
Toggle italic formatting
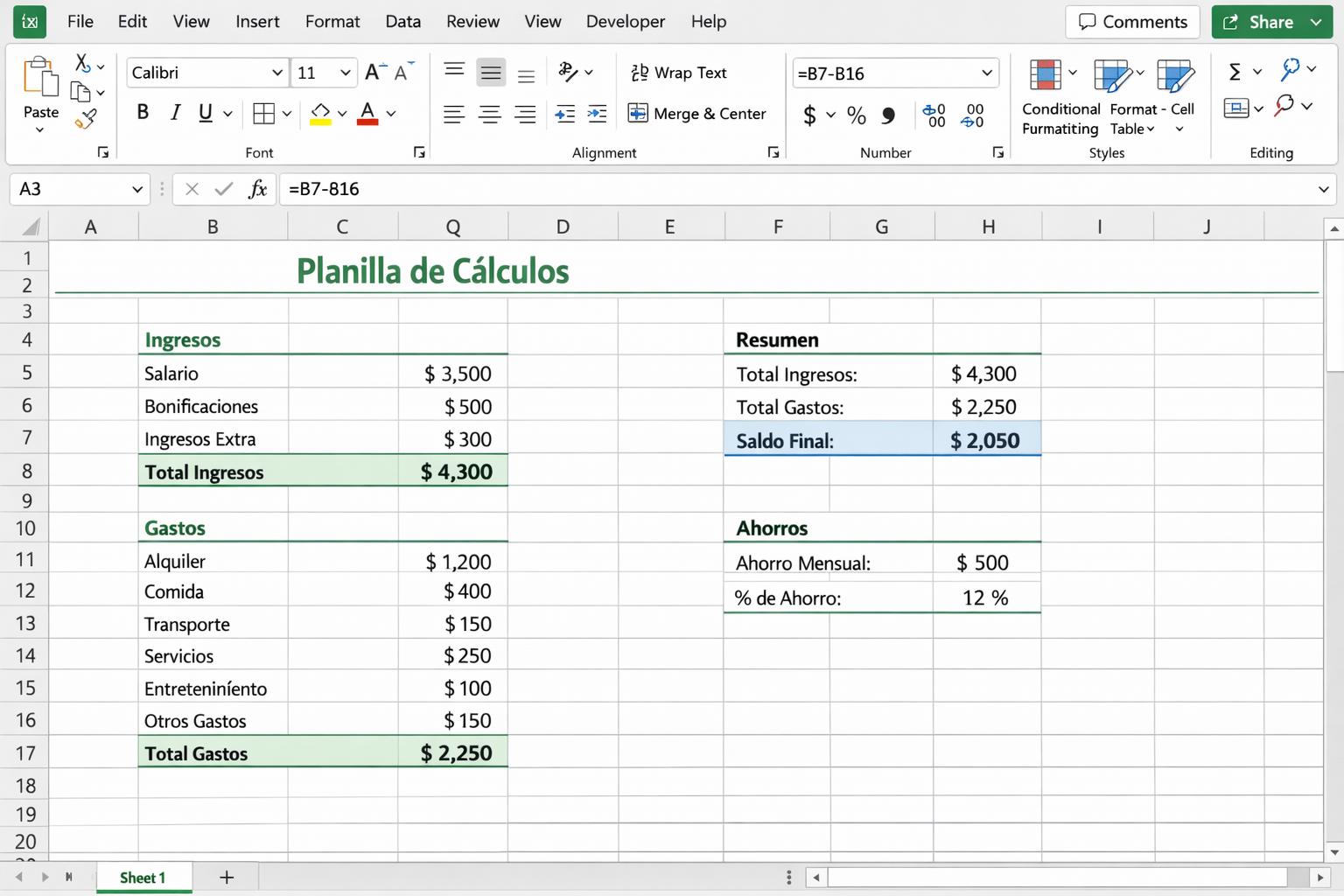pos(175,113)
